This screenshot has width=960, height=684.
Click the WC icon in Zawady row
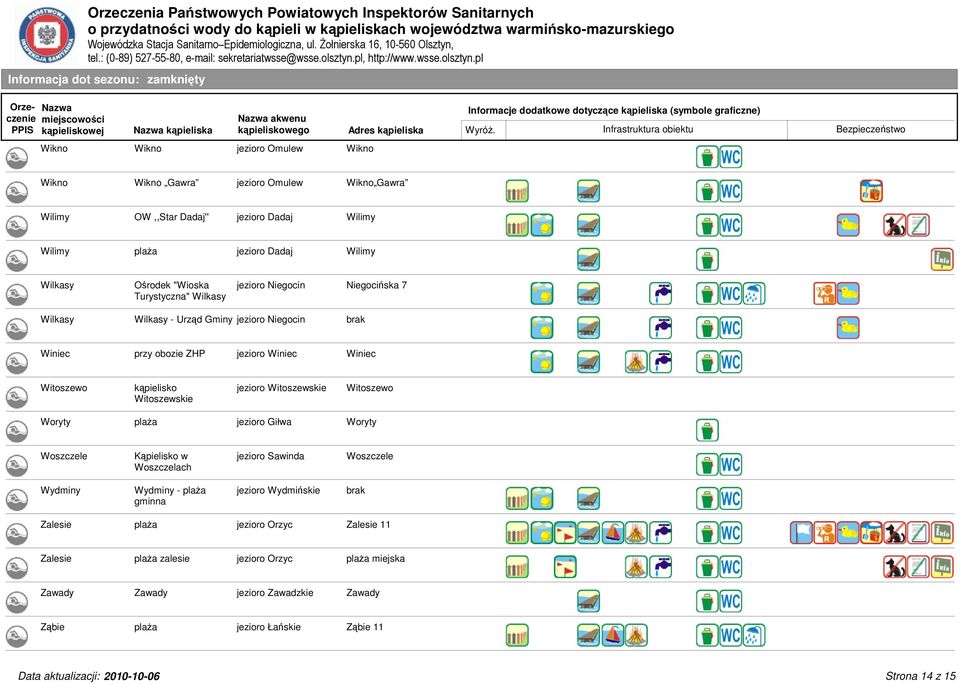(730, 601)
